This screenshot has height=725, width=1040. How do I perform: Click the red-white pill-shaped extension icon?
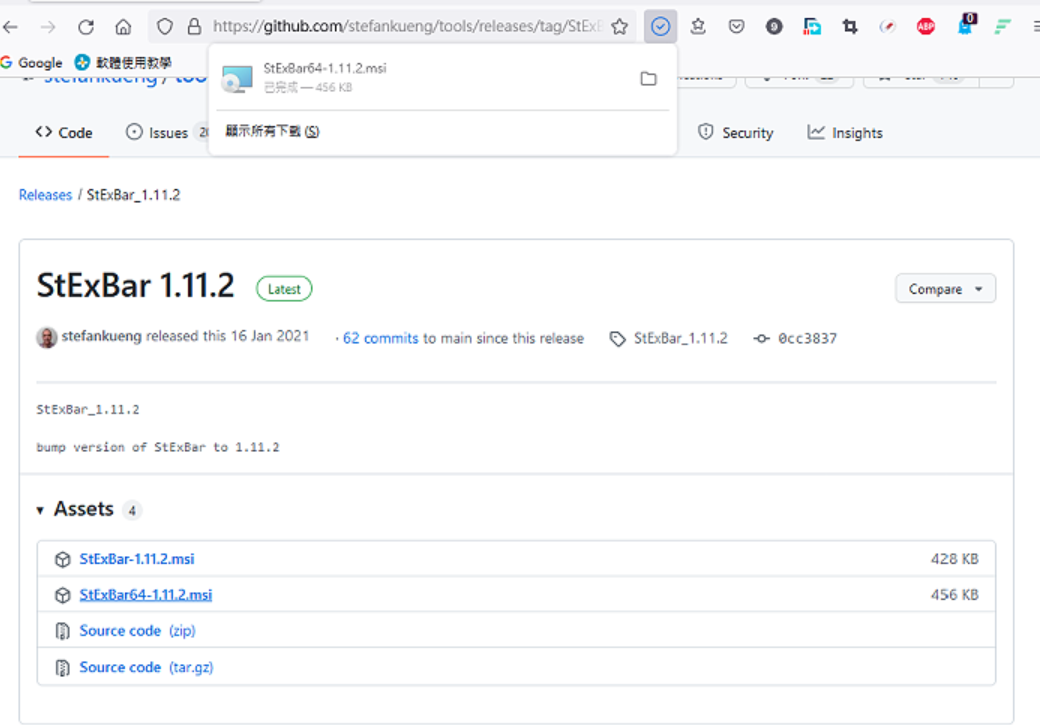click(x=887, y=27)
